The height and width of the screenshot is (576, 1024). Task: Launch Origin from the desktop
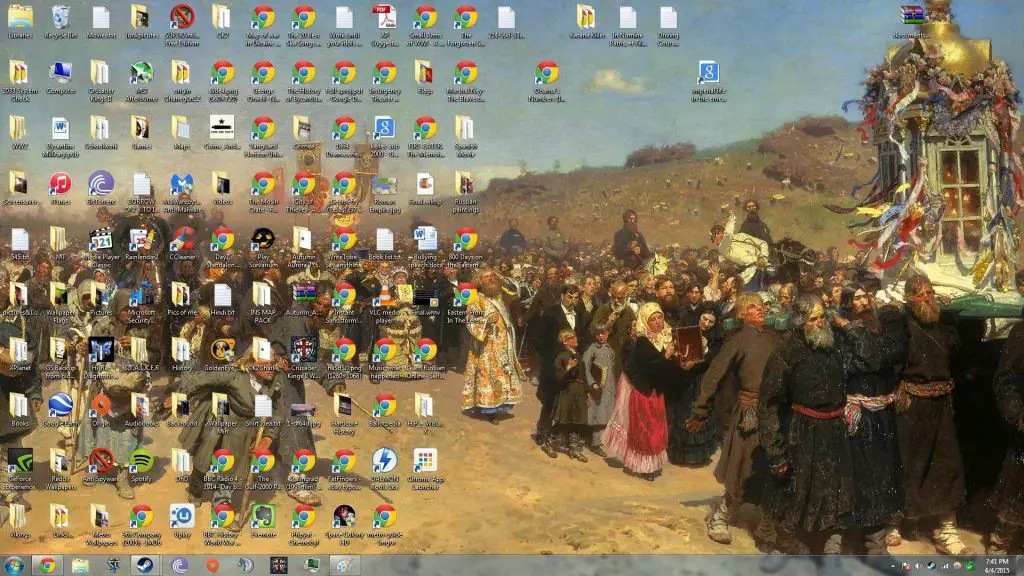101,411
